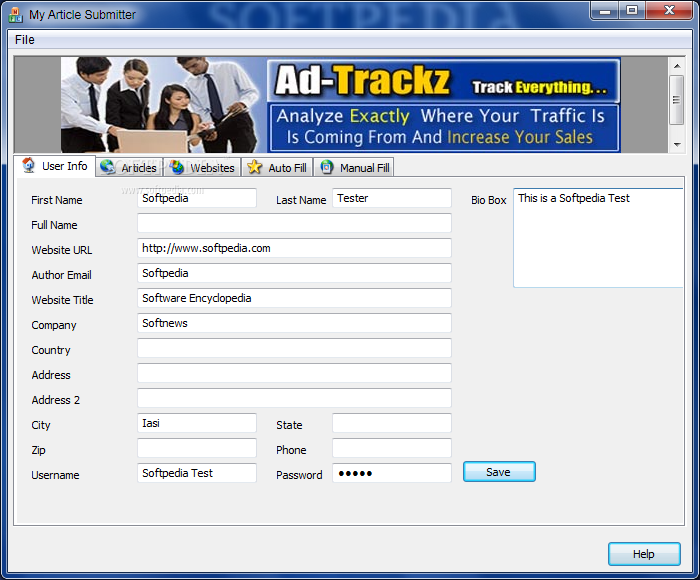Click inside the Bio Box text area

(598, 238)
